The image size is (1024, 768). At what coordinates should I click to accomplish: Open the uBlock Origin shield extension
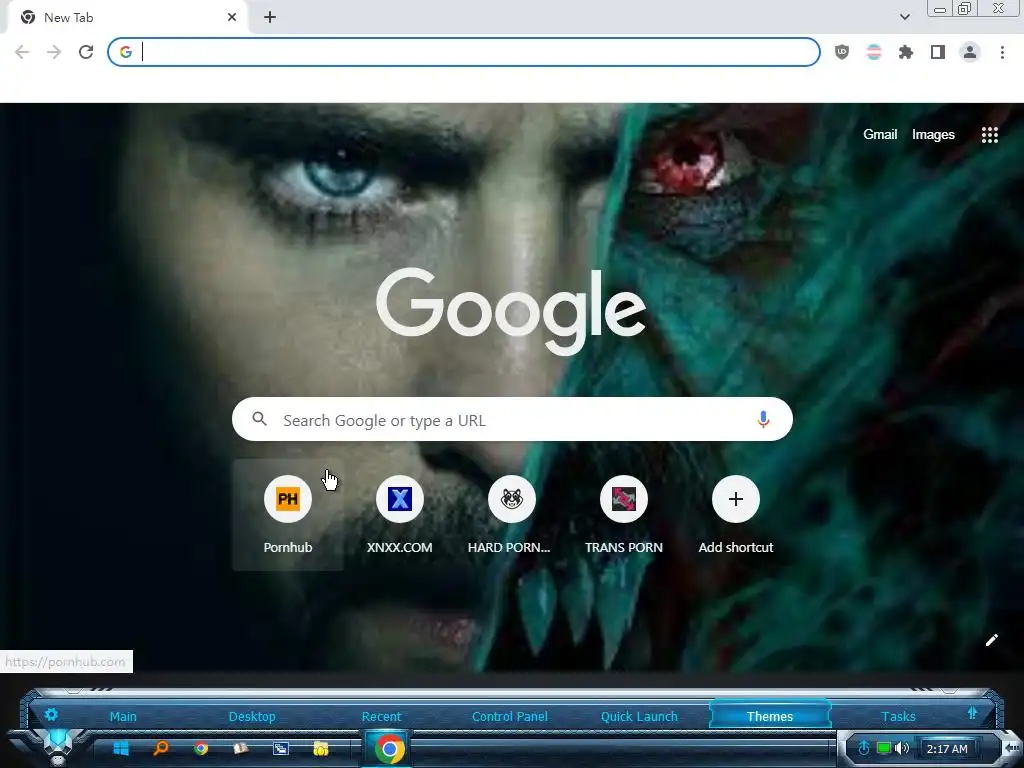[x=842, y=52]
